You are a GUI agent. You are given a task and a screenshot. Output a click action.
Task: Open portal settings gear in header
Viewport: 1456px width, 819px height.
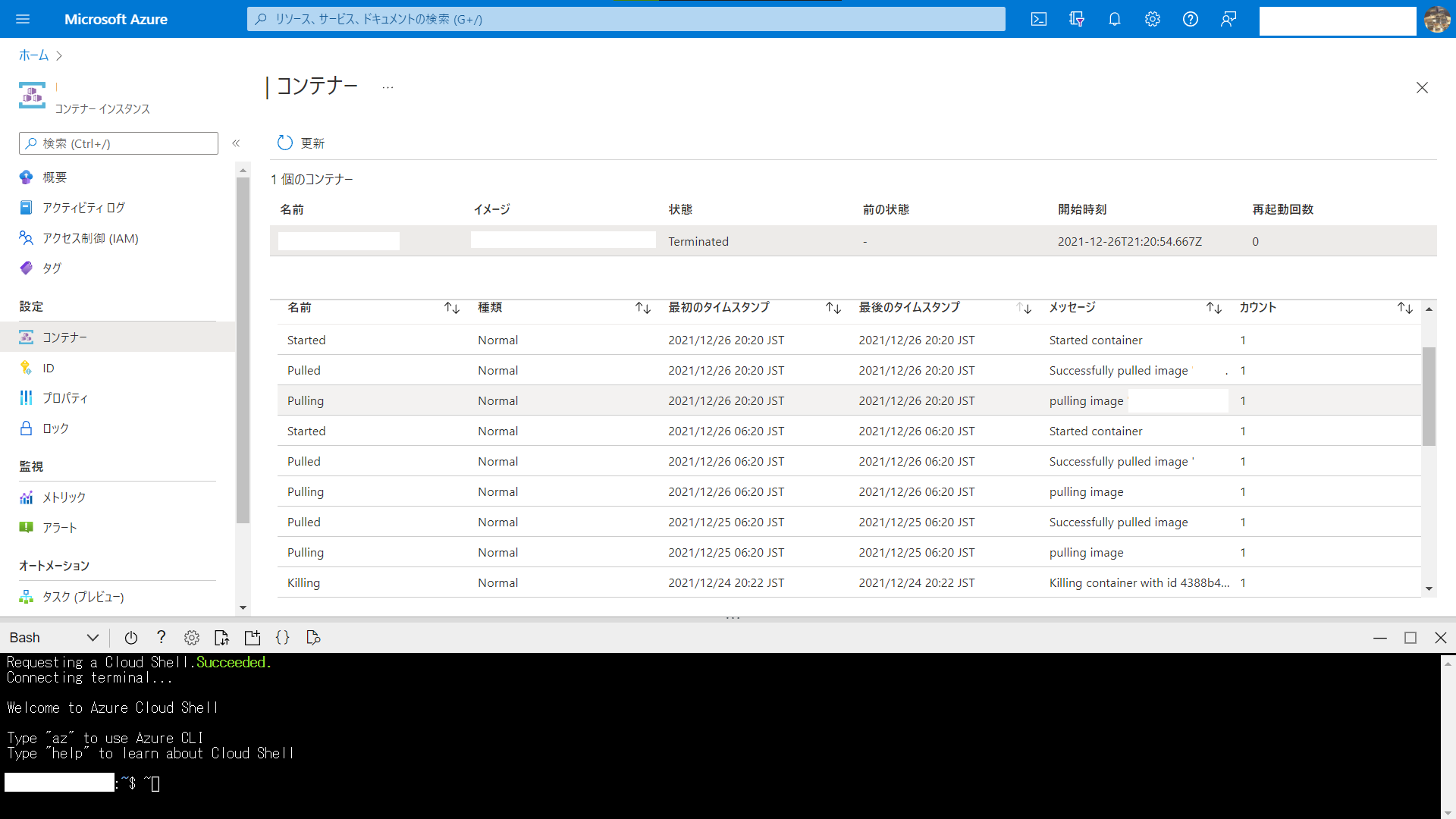point(1153,19)
